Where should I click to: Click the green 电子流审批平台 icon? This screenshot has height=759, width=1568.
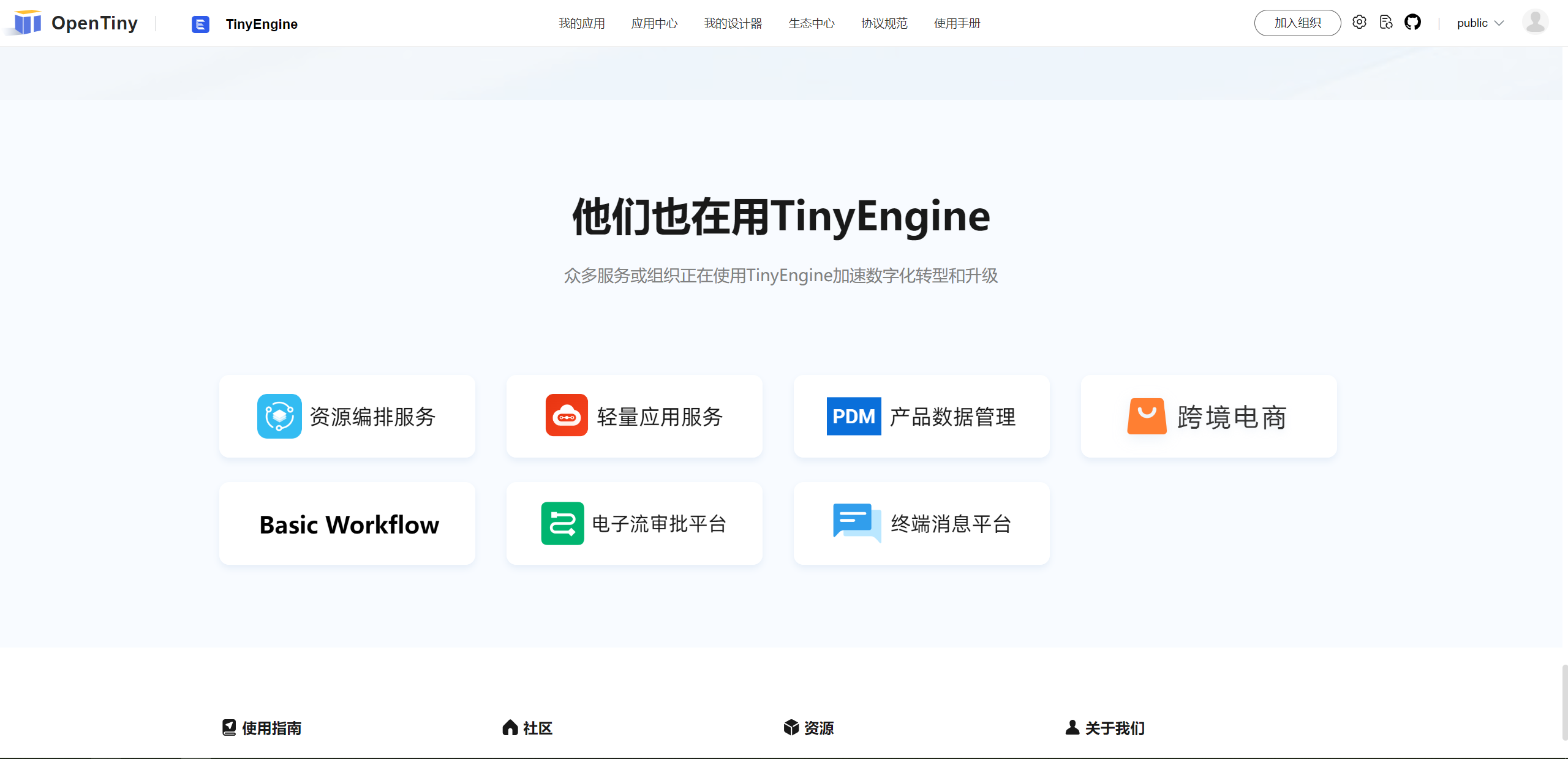[562, 523]
